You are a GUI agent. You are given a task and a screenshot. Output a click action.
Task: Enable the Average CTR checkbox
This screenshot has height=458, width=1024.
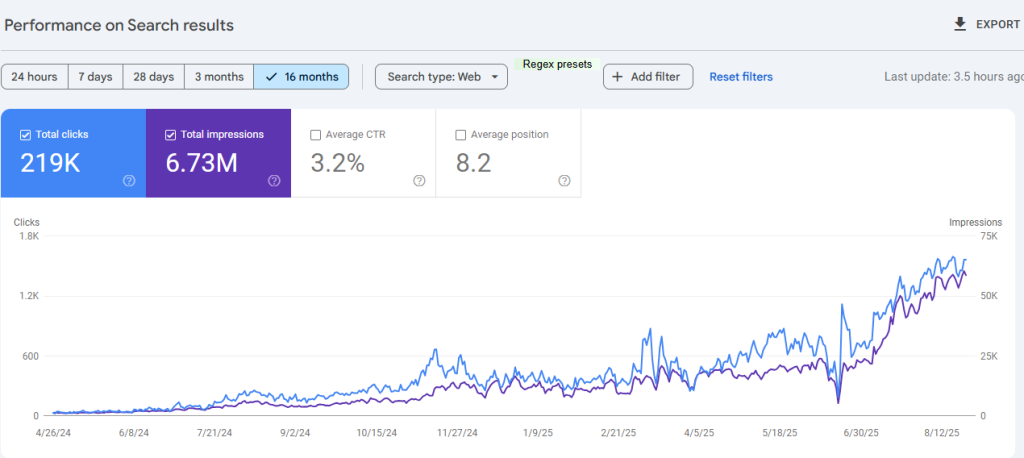click(316, 135)
